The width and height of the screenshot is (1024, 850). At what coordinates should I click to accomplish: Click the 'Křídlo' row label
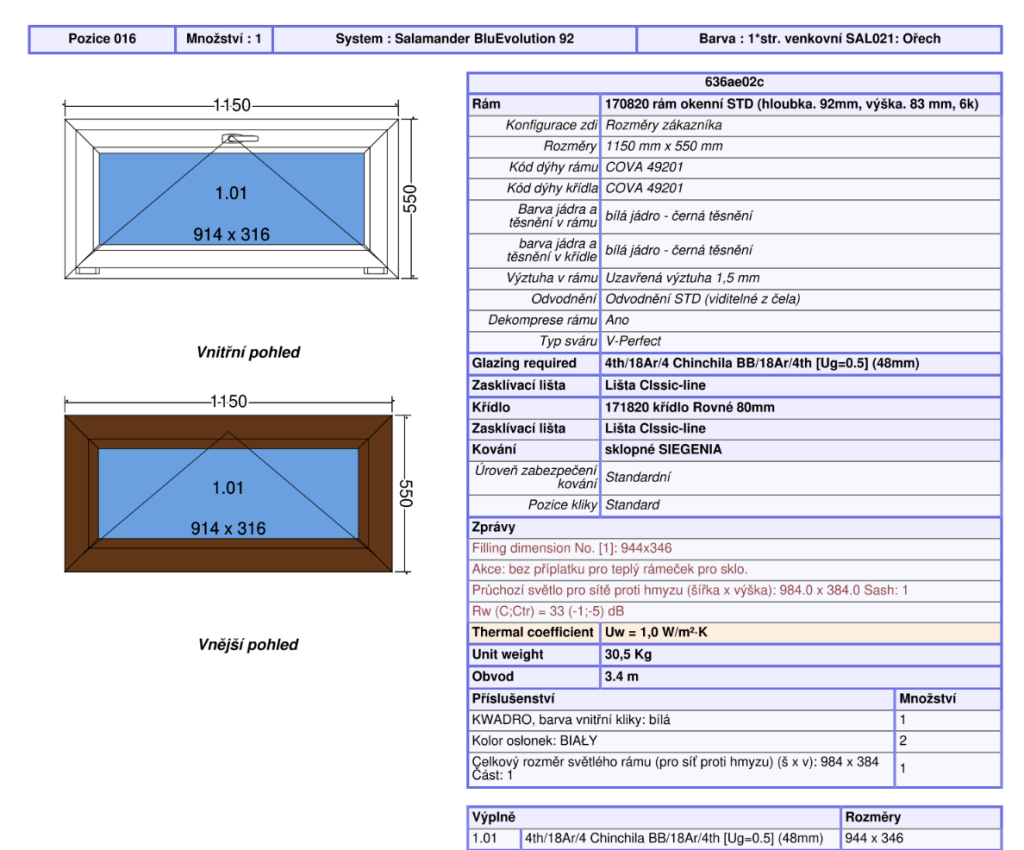click(491, 407)
